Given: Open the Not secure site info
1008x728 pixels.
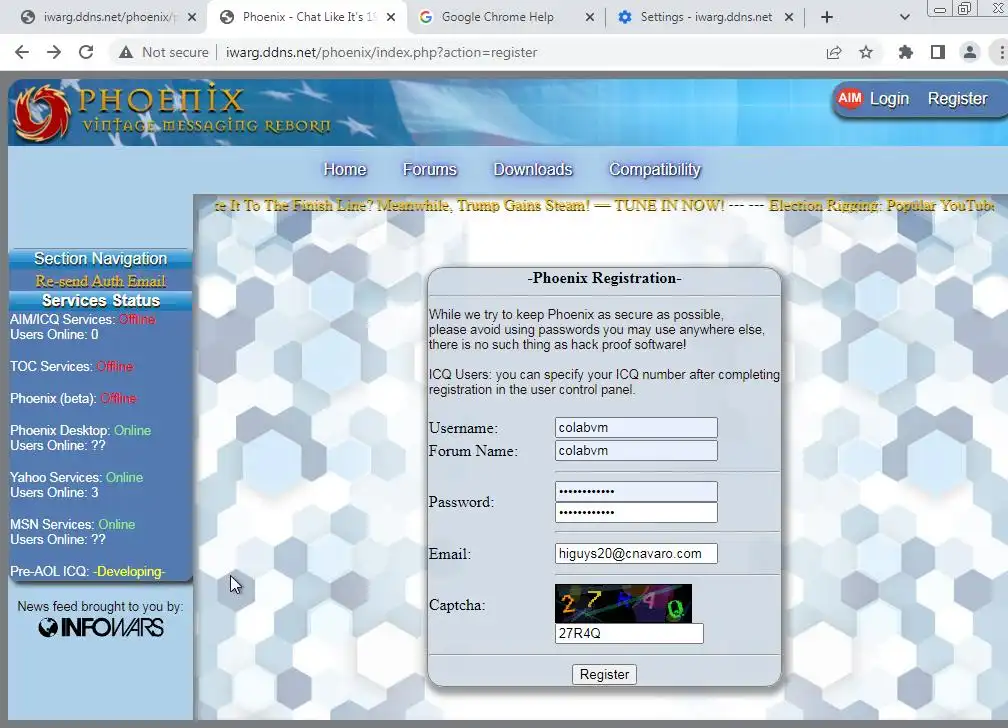Looking at the screenshot, I should pyautogui.click(x=164, y=52).
